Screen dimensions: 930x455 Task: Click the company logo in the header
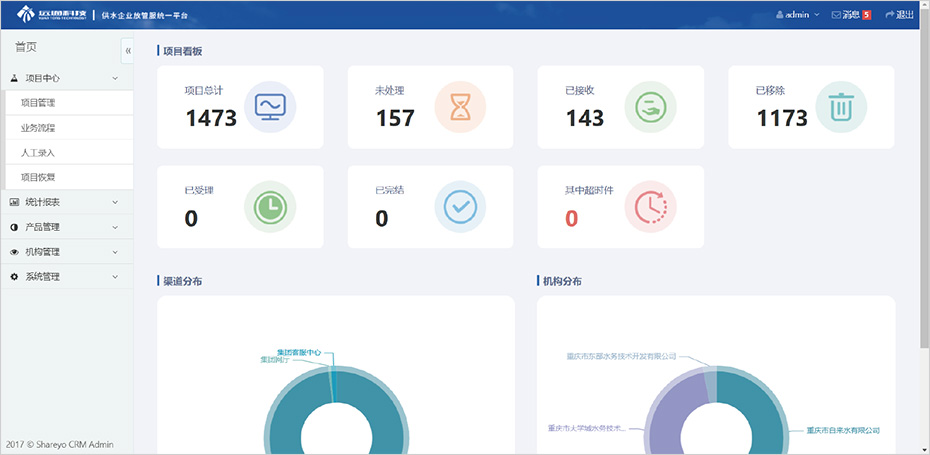[x=53, y=14]
